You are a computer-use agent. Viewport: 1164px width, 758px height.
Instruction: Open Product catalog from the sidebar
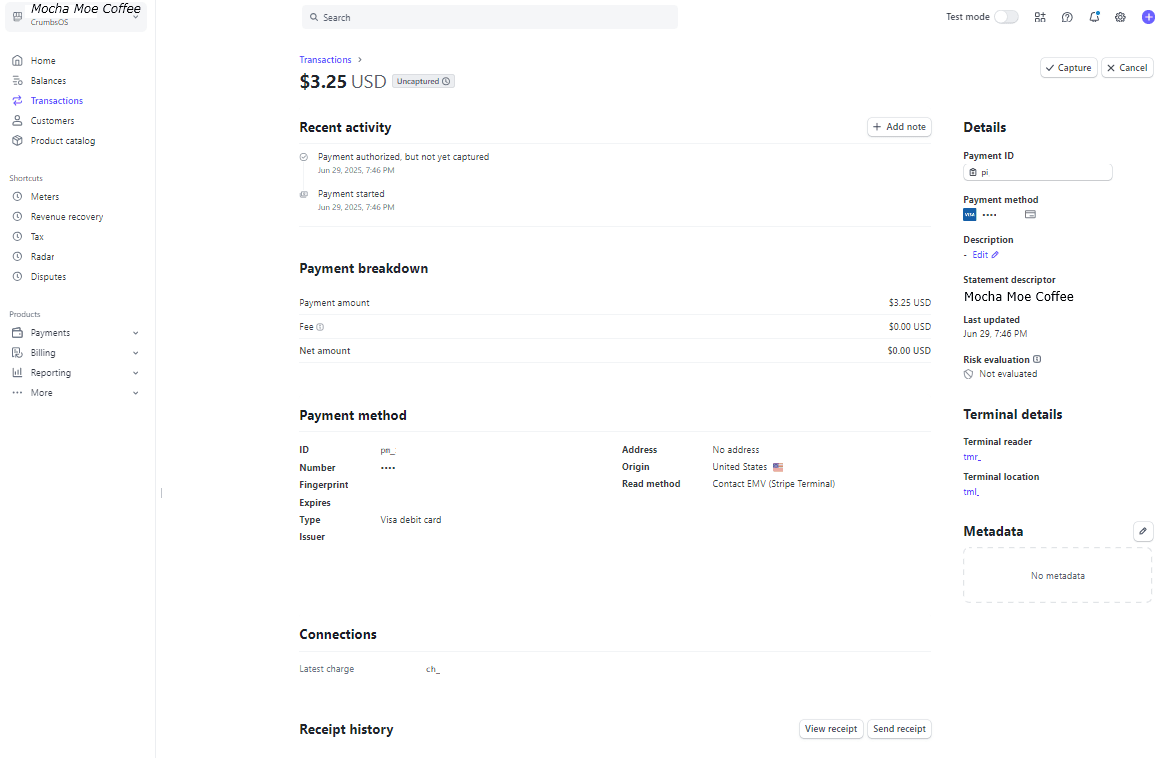(x=62, y=141)
